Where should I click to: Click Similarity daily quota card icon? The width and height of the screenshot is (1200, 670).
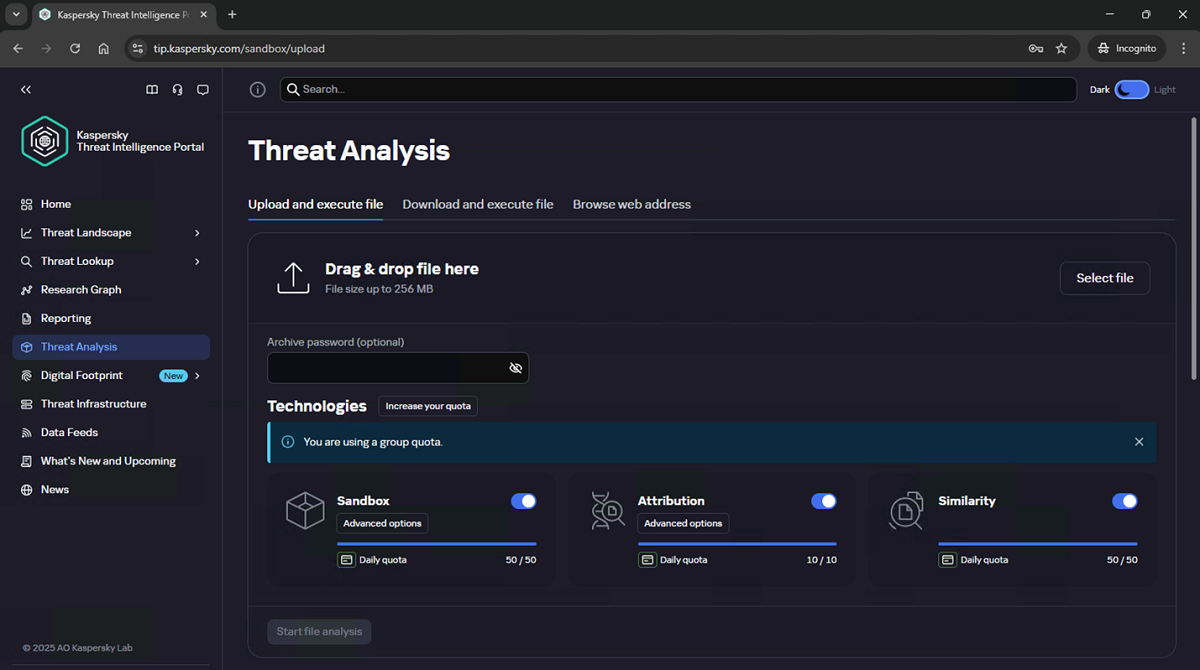click(x=947, y=560)
